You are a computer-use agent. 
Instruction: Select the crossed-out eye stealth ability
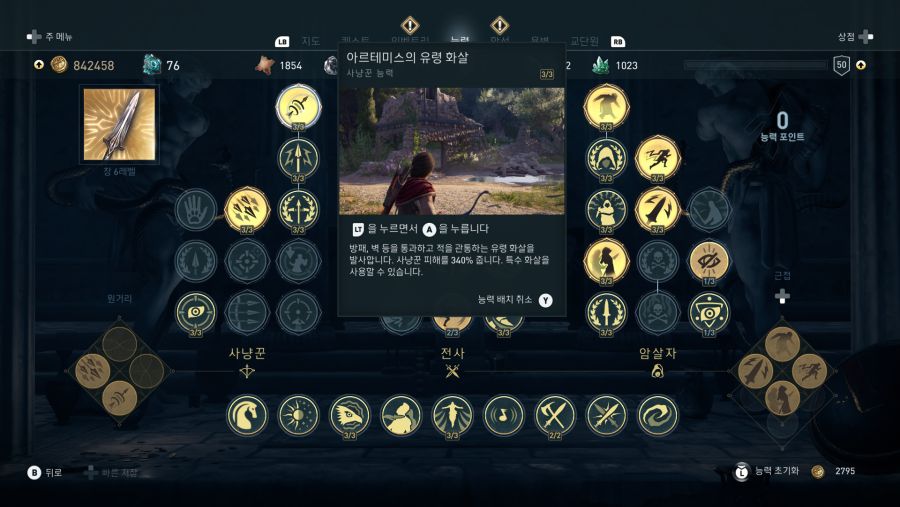[x=709, y=261]
